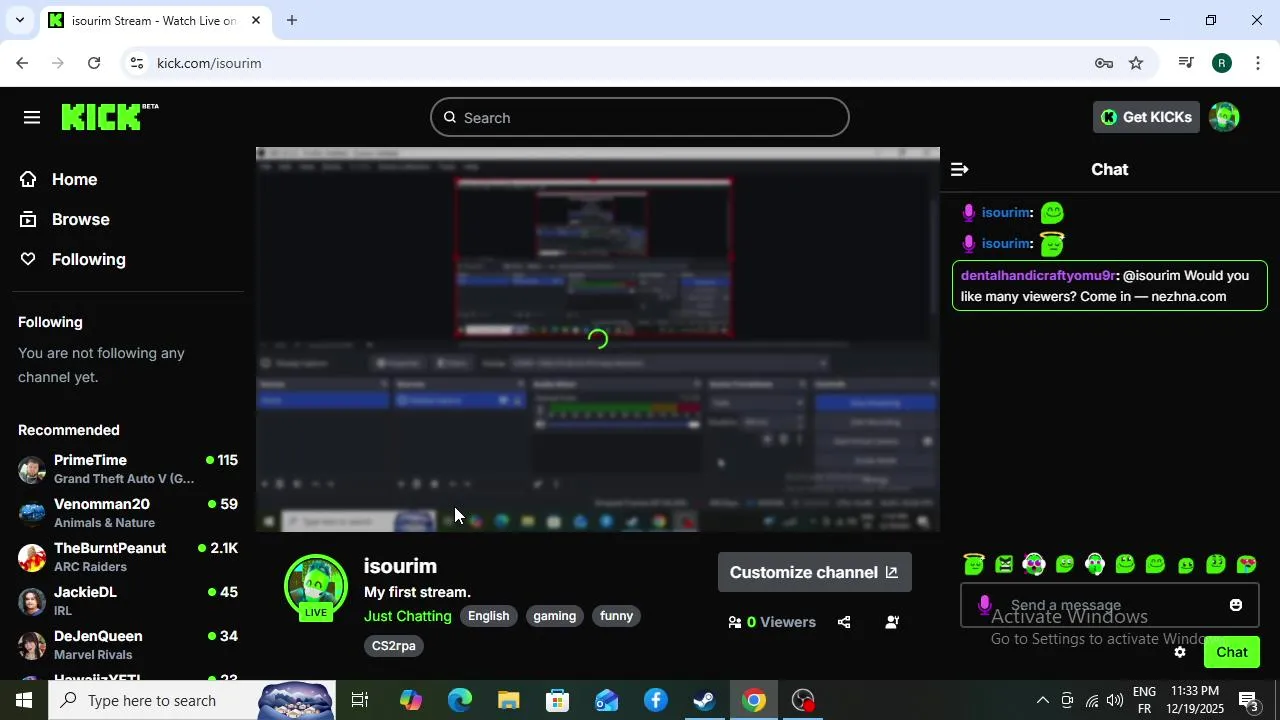1280x720 pixels.
Task: Open TheBurntPeanut recommended channel
Action: (x=128, y=557)
